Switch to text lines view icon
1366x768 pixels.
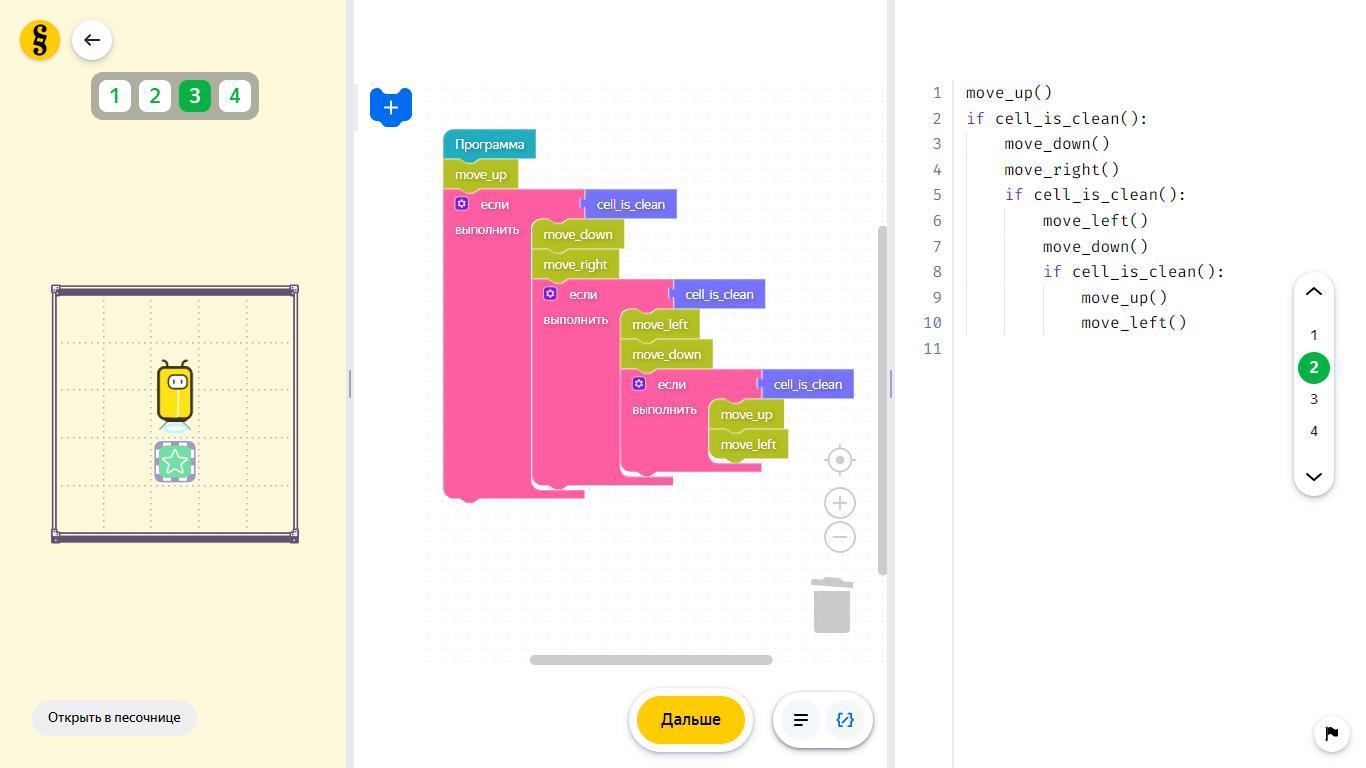(801, 720)
